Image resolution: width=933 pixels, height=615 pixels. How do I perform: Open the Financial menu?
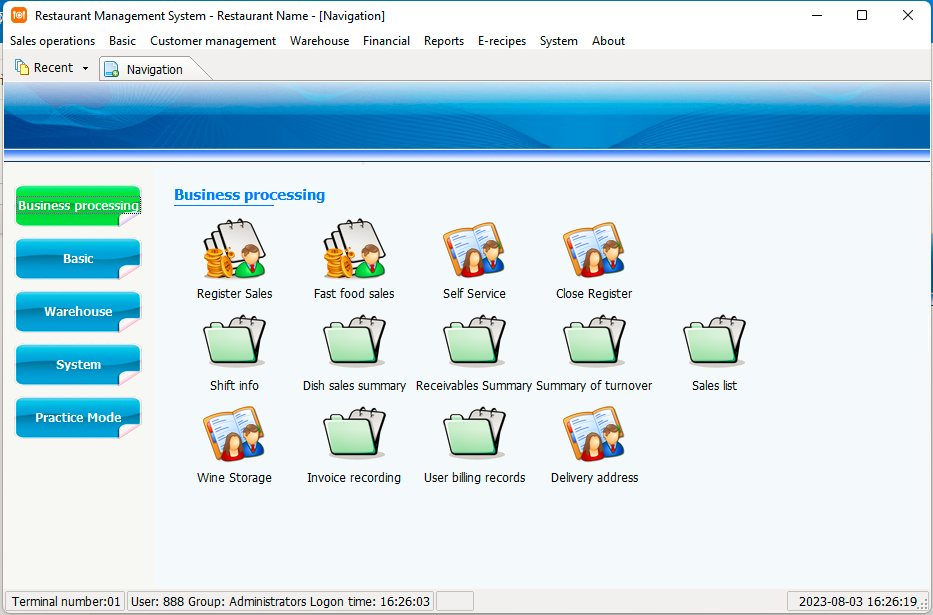[386, 41]
